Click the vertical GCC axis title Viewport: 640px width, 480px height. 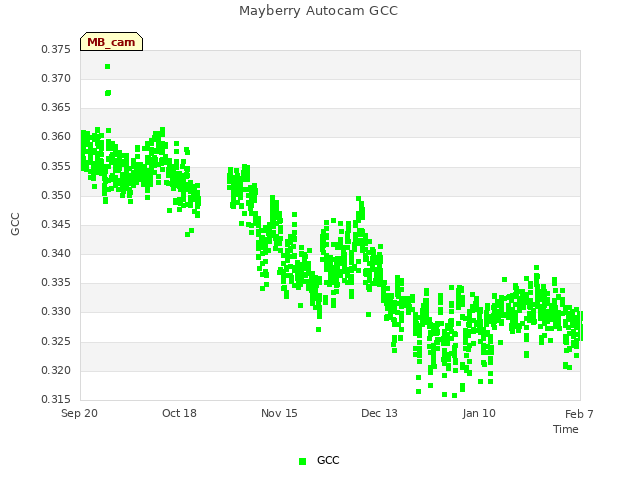[x=15, y=224]
